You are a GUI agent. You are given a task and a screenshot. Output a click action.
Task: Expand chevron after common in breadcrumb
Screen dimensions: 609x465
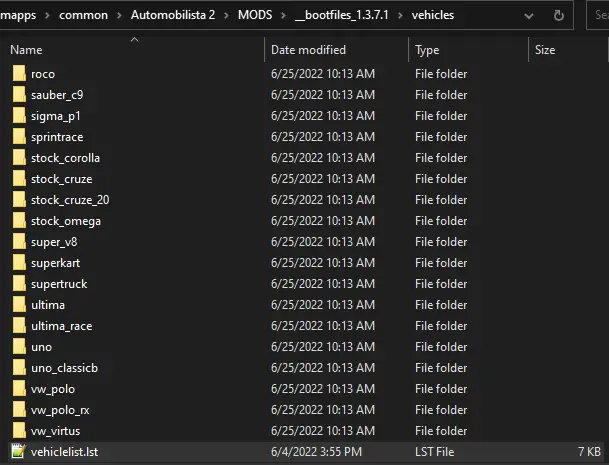(119, 15)
